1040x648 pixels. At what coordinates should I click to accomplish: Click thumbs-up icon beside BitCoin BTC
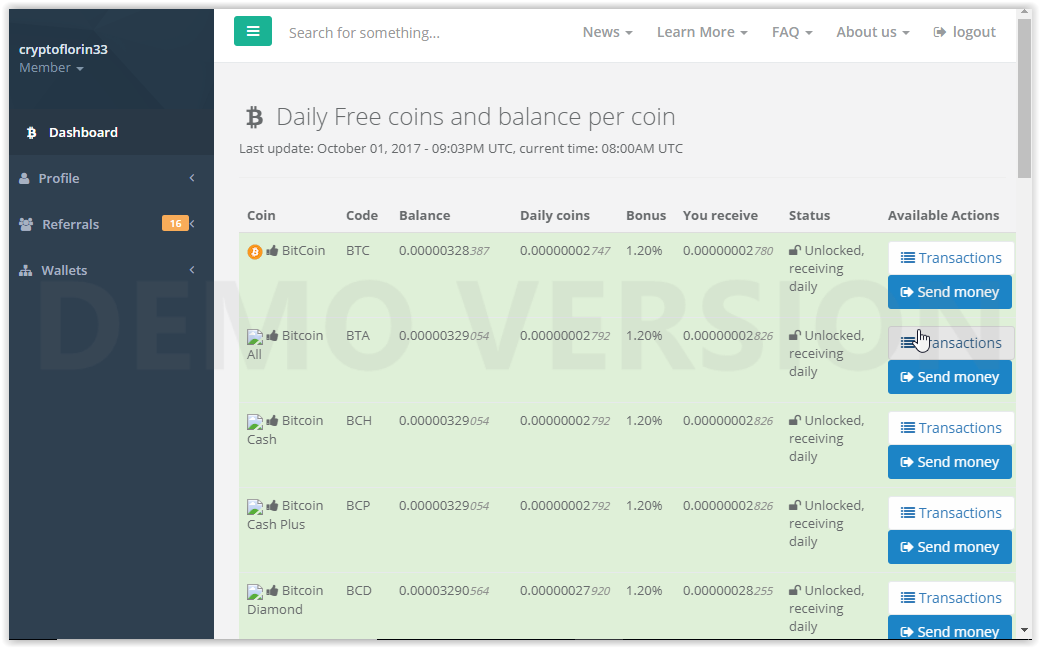pos(272,251)
